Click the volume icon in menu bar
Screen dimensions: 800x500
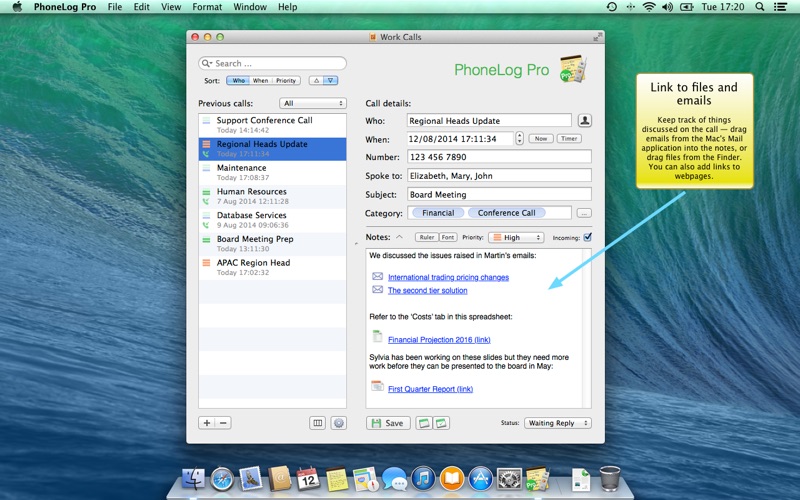(x=667, y=7)
